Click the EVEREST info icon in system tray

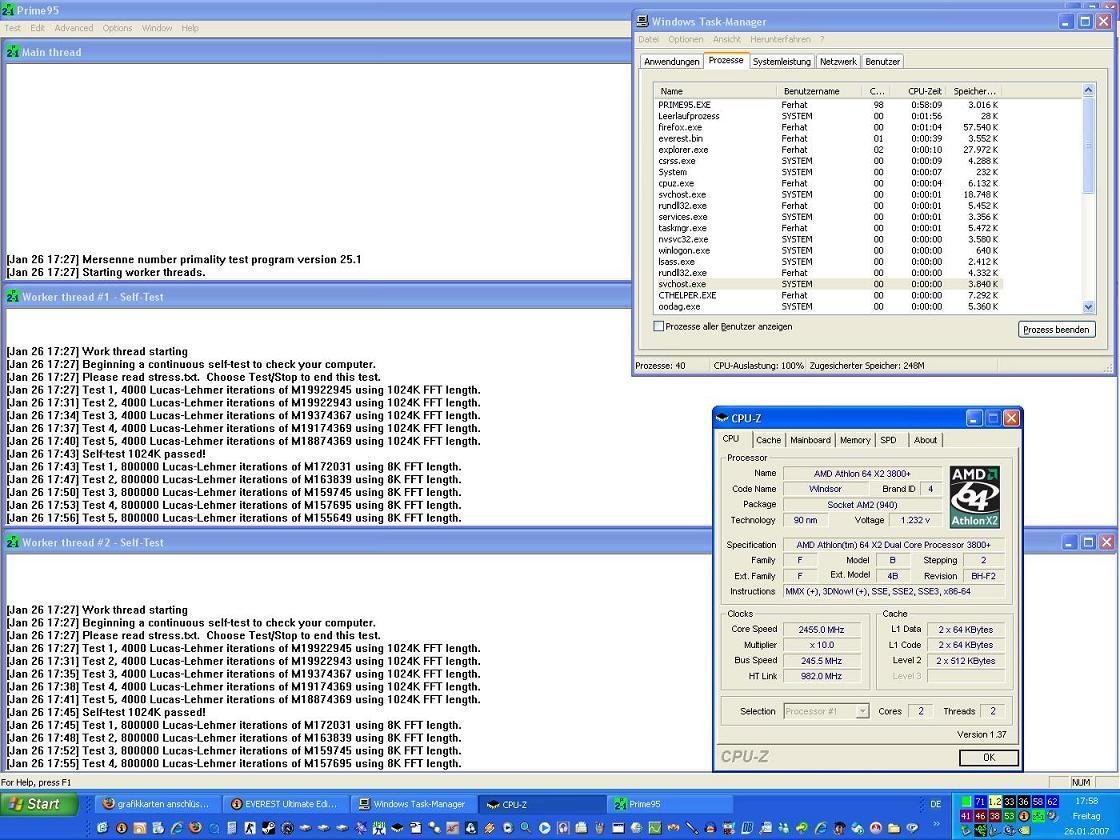[x=1024, y=816]
